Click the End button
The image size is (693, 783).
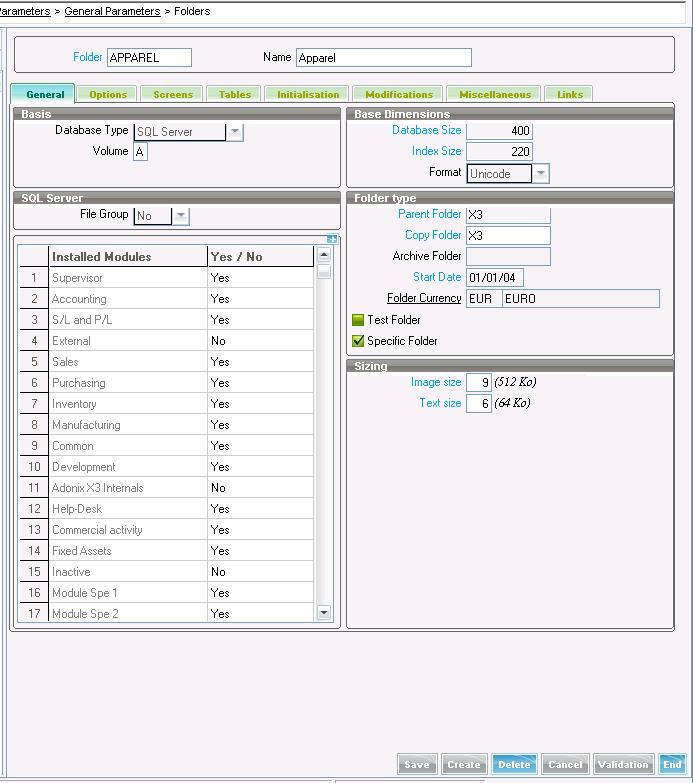[672, 765]
